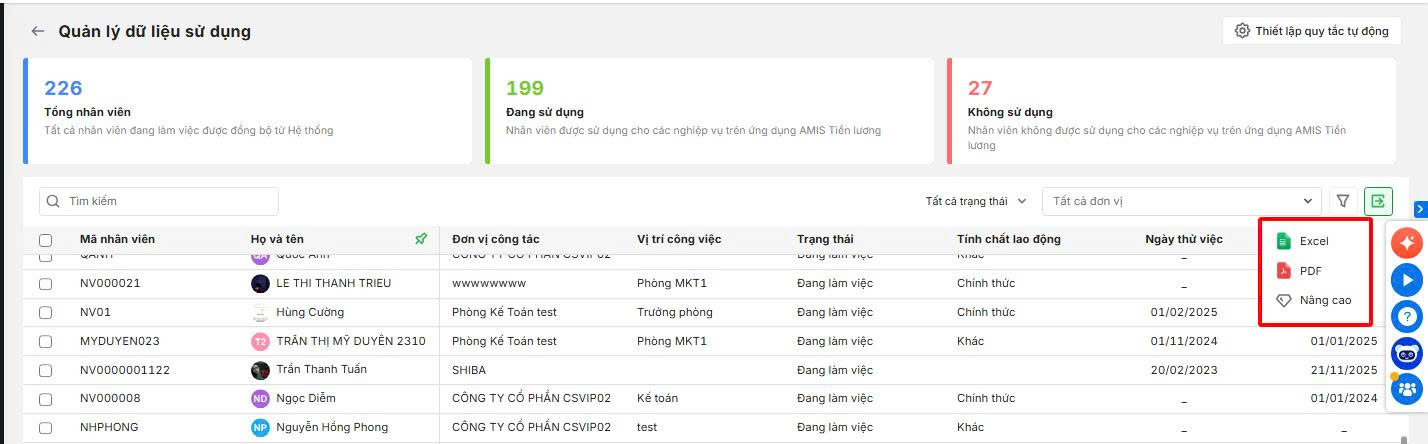This screenshot has height=444, width=1428.
Task: Choose Excel from the export menu
Action: [1313, 241]
